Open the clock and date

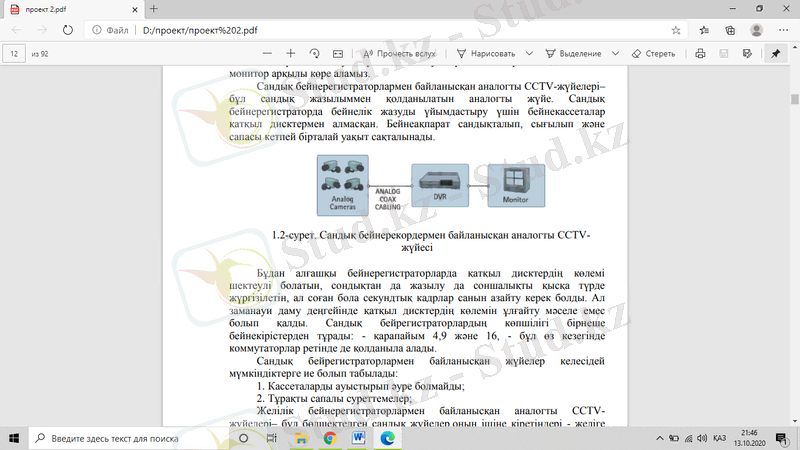[749, 438]
